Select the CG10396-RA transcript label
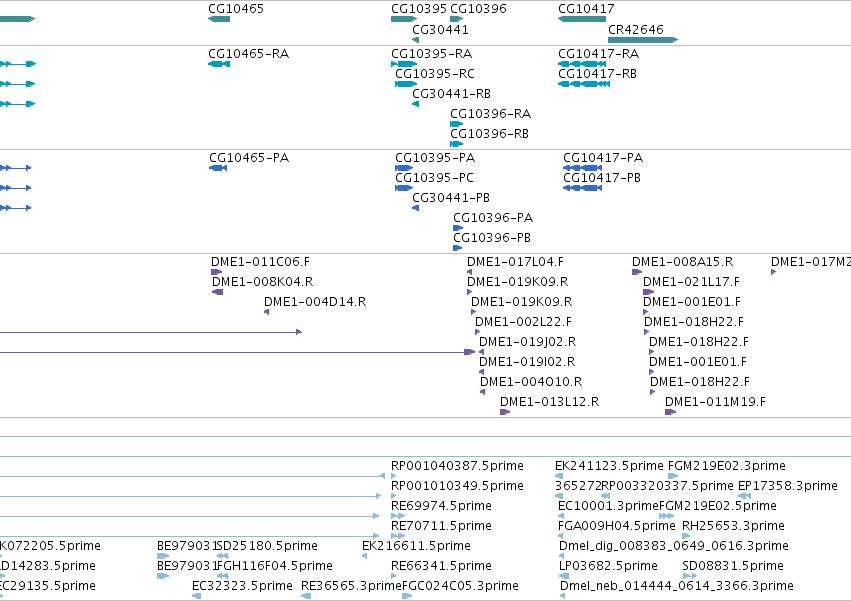851x601 pixels. 491,114
